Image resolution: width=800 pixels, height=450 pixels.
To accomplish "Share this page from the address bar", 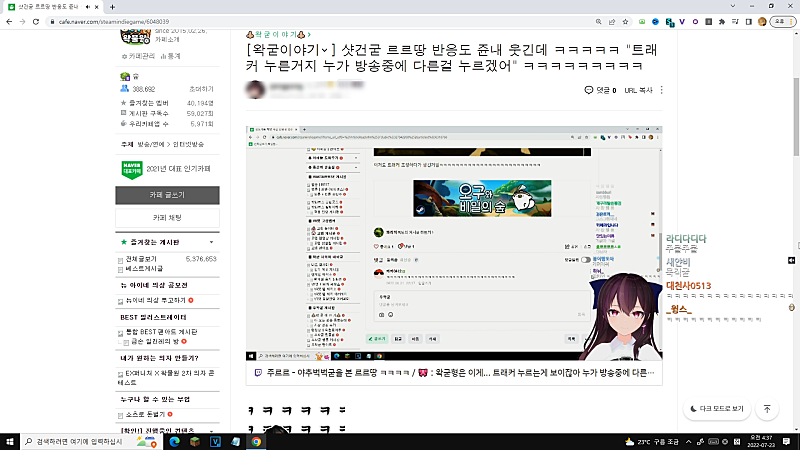I will point(612,22).
